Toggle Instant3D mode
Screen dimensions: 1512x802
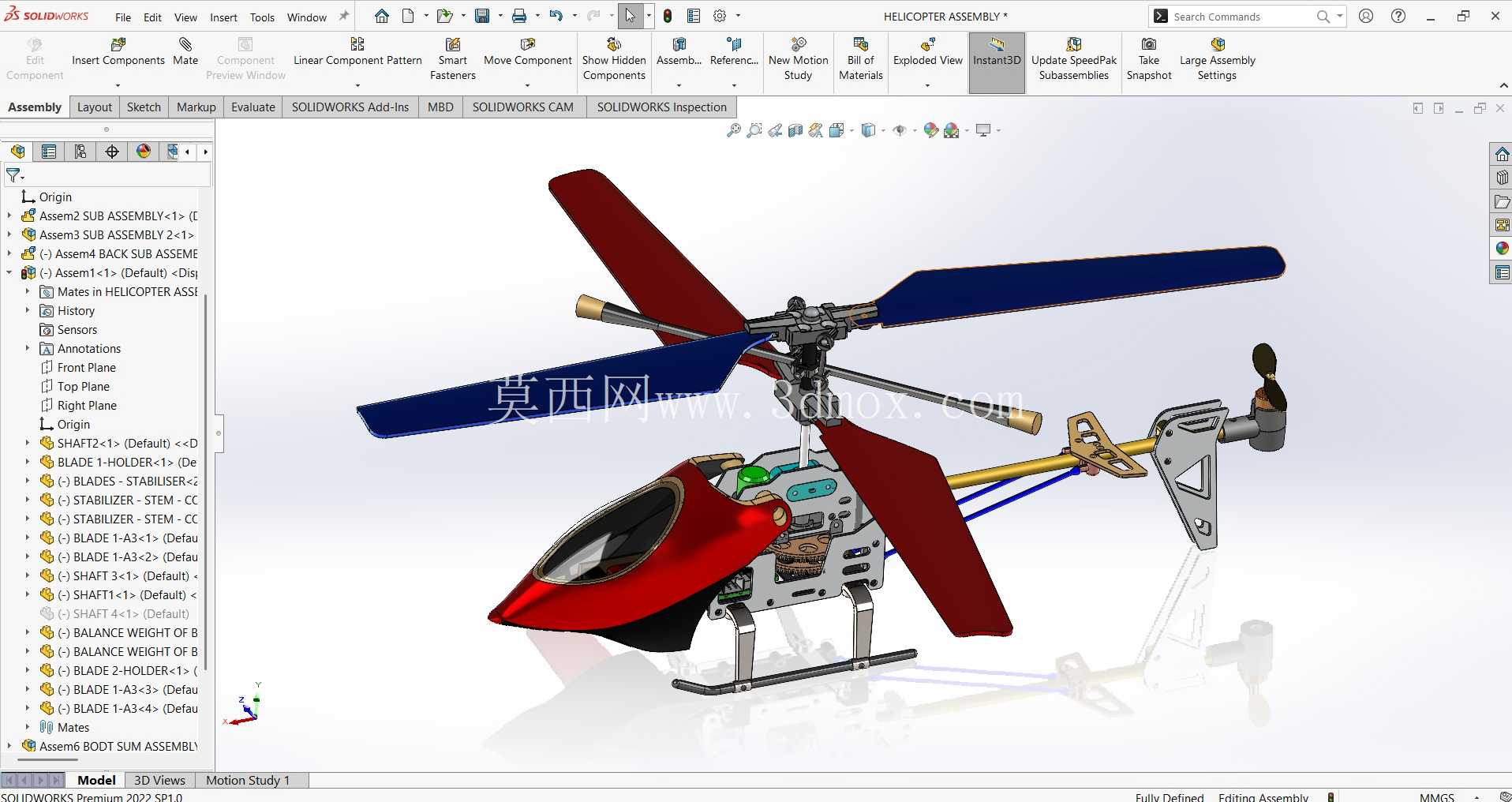point(997,62)
